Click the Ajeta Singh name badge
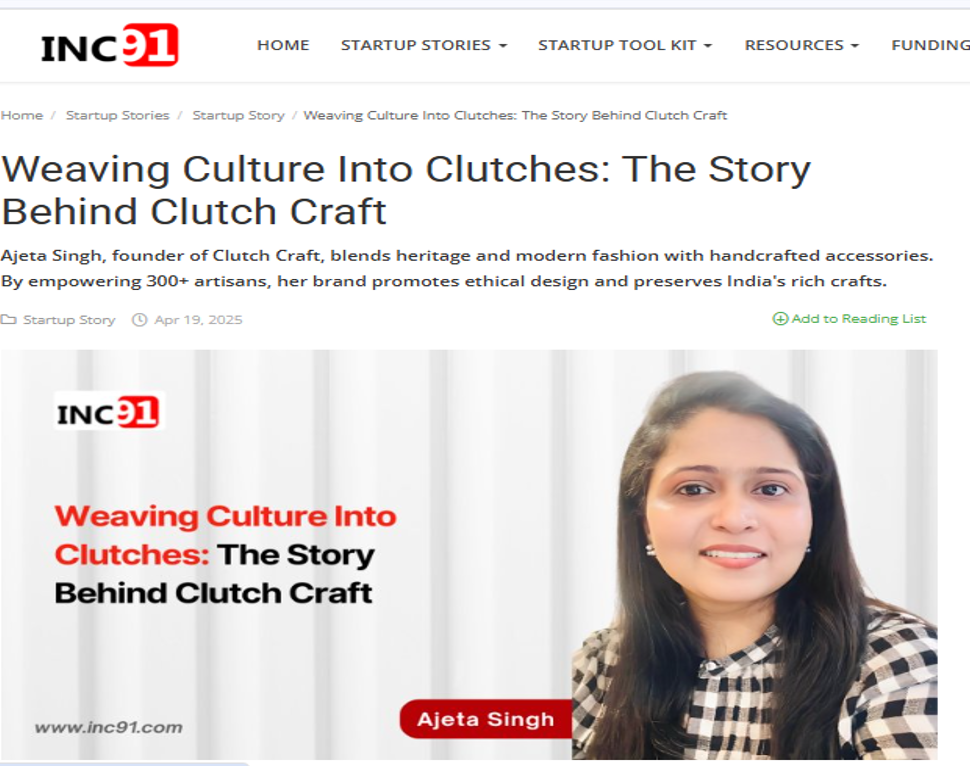The image size is (970, 766). 486,719
